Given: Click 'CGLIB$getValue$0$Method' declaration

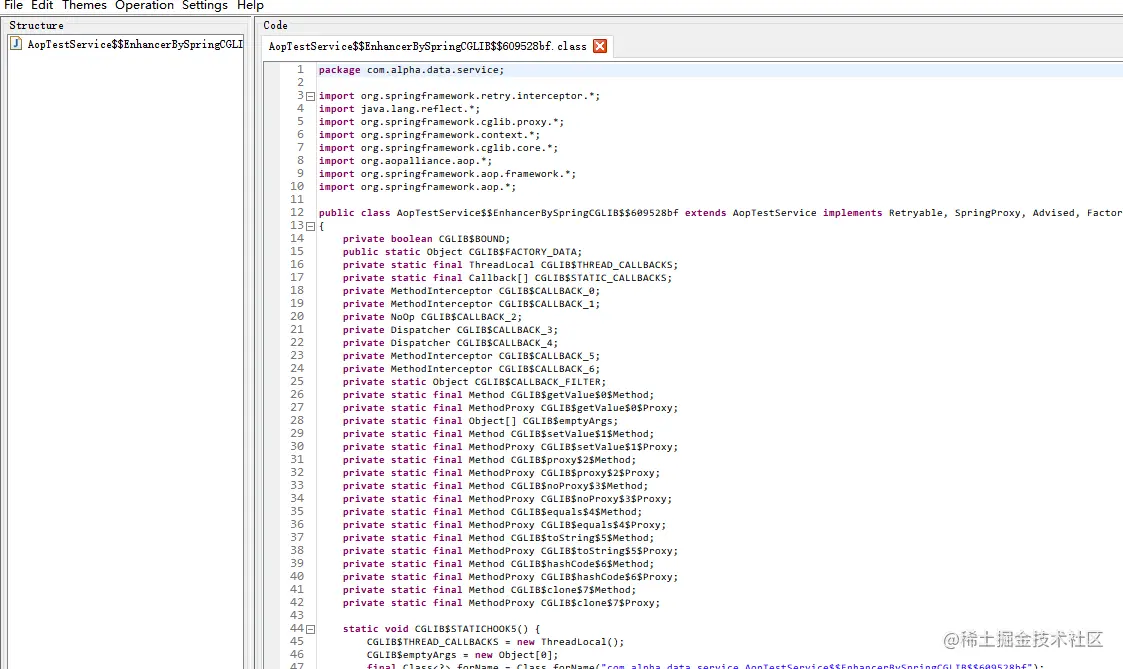Looking at the screenshot, I should pyautogui.click(x=498, y=395).
